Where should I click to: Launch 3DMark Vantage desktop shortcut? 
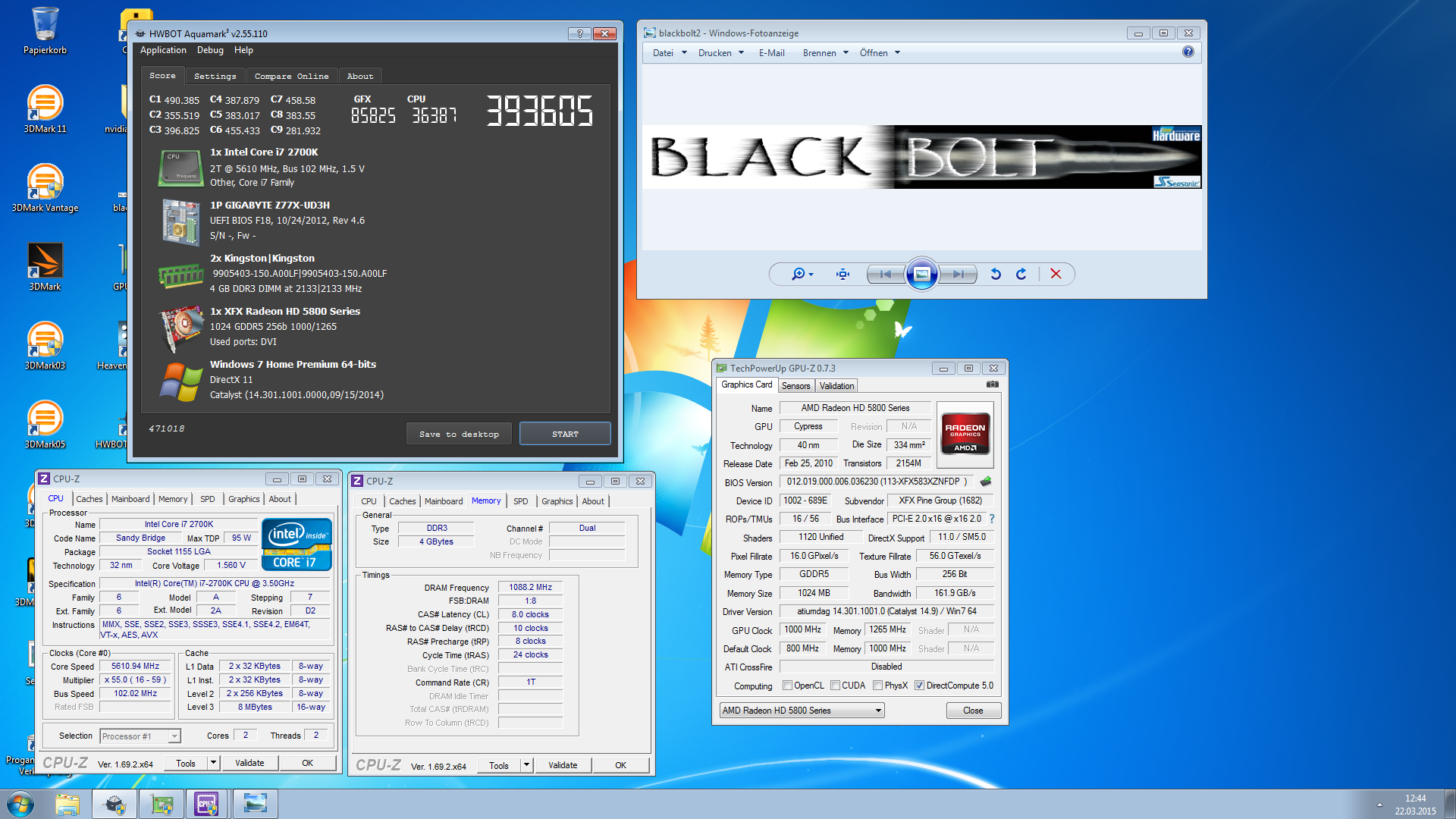tap(45, 188)
